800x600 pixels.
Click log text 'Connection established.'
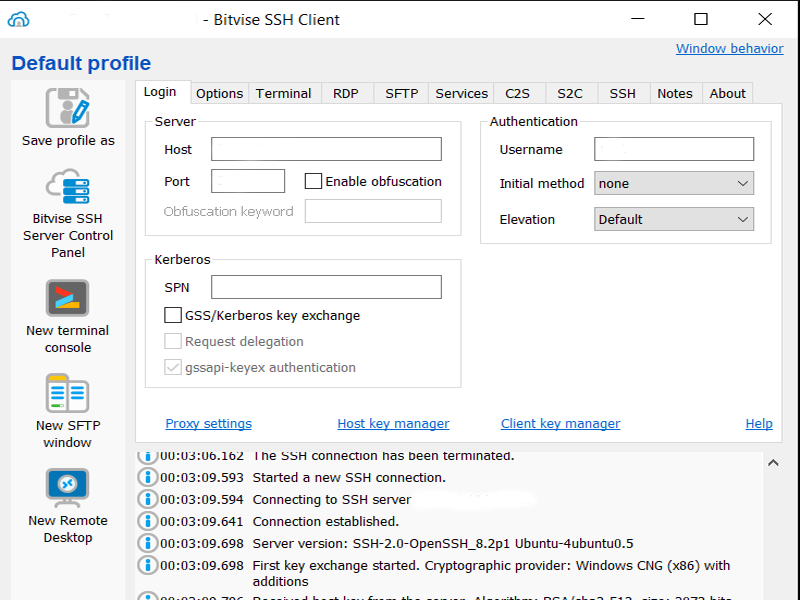[326, 521]
